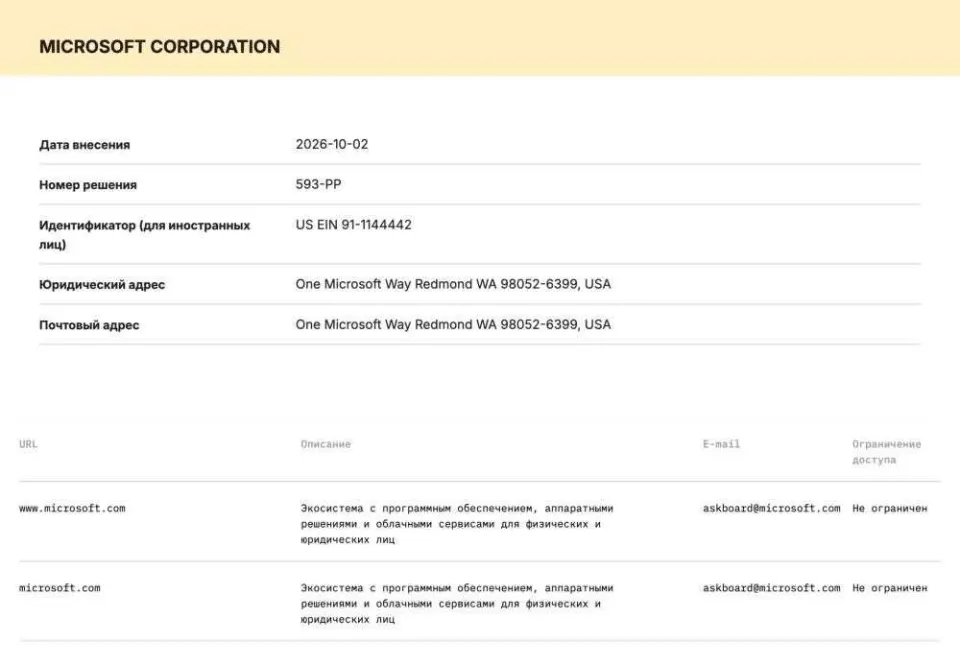Click the URL column header
This screenshot has width=960, height=666.
click(x=28, y=444)
